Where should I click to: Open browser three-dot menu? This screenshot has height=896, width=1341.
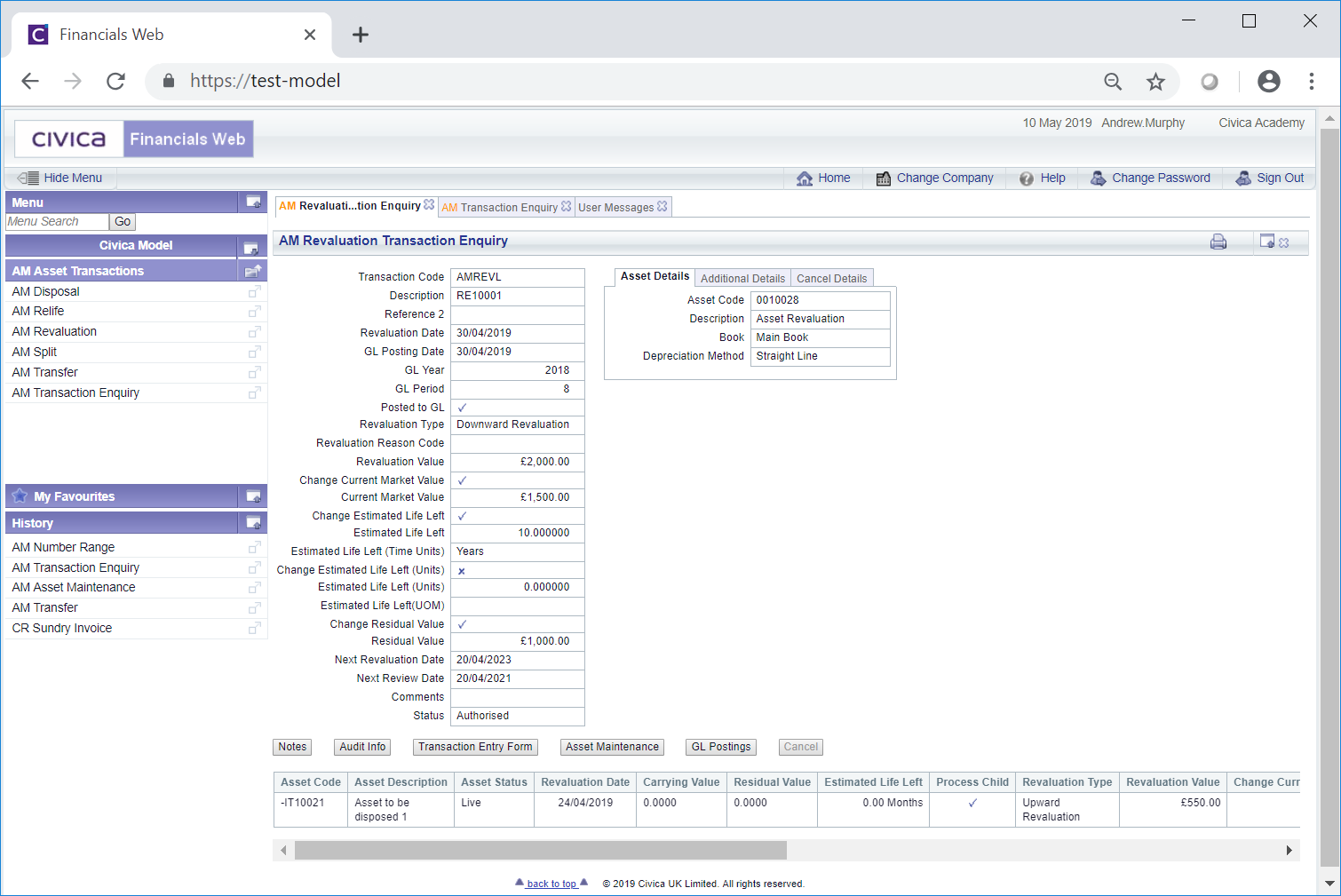coord(1312,82)
